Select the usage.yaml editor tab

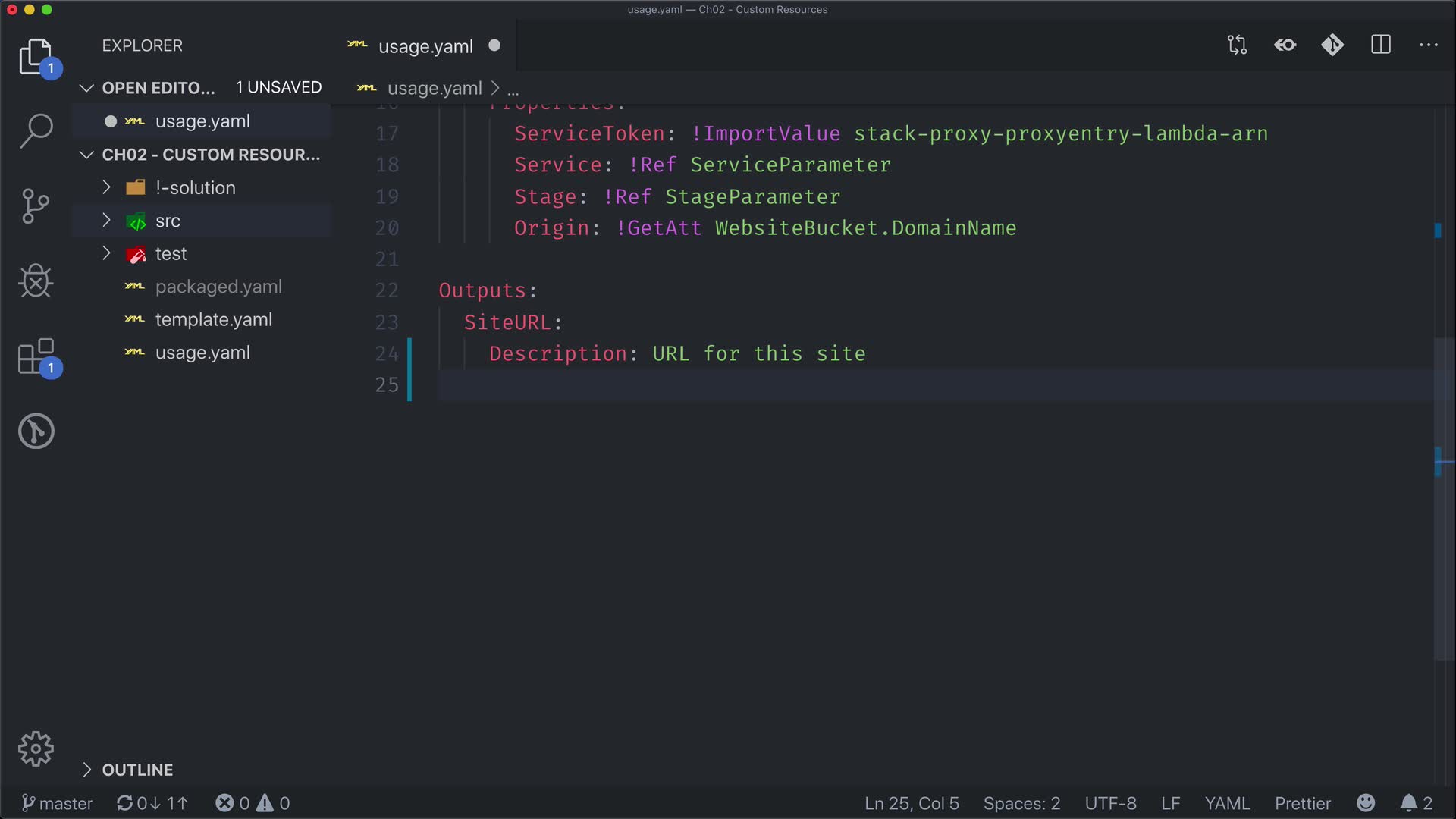click(425, 46)
